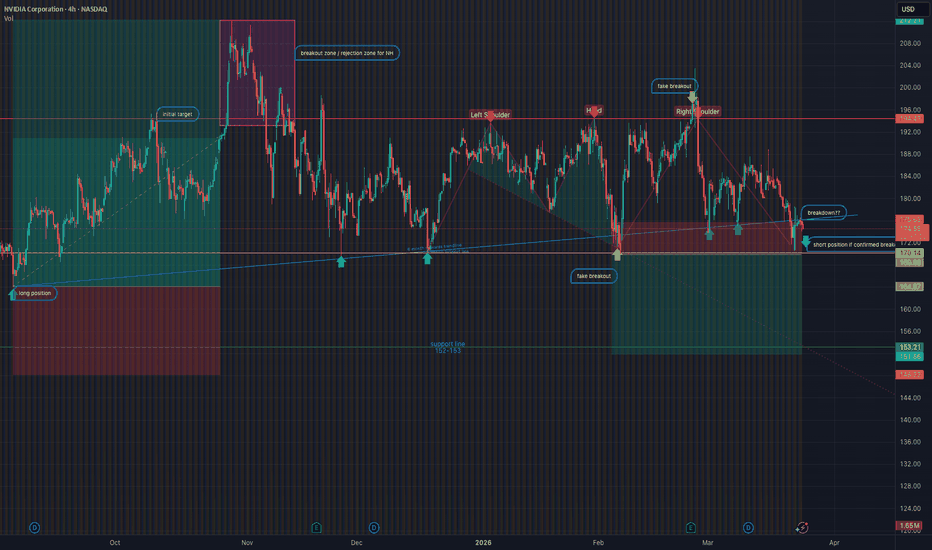Open the USD currency selector
The width and height of the screenshot is (932, 550).
[907, 9]
